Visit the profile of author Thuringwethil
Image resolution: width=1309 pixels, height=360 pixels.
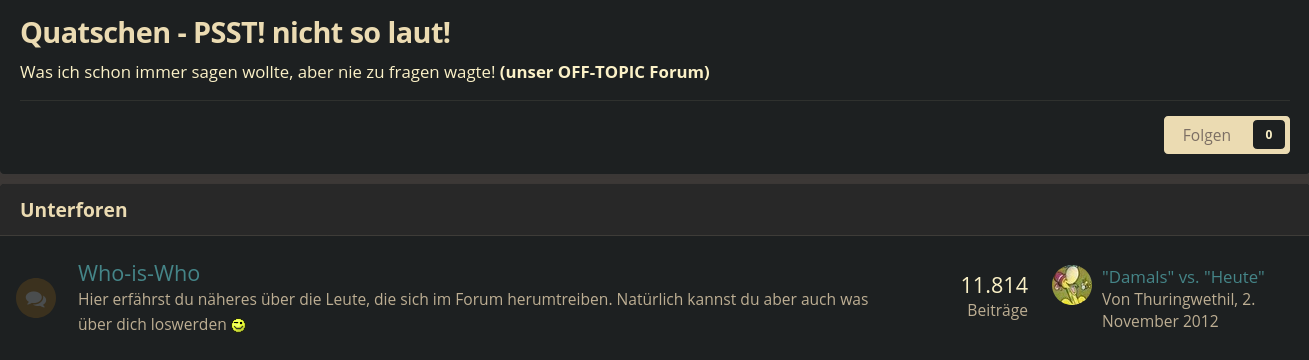click(x=1183, y=299)
